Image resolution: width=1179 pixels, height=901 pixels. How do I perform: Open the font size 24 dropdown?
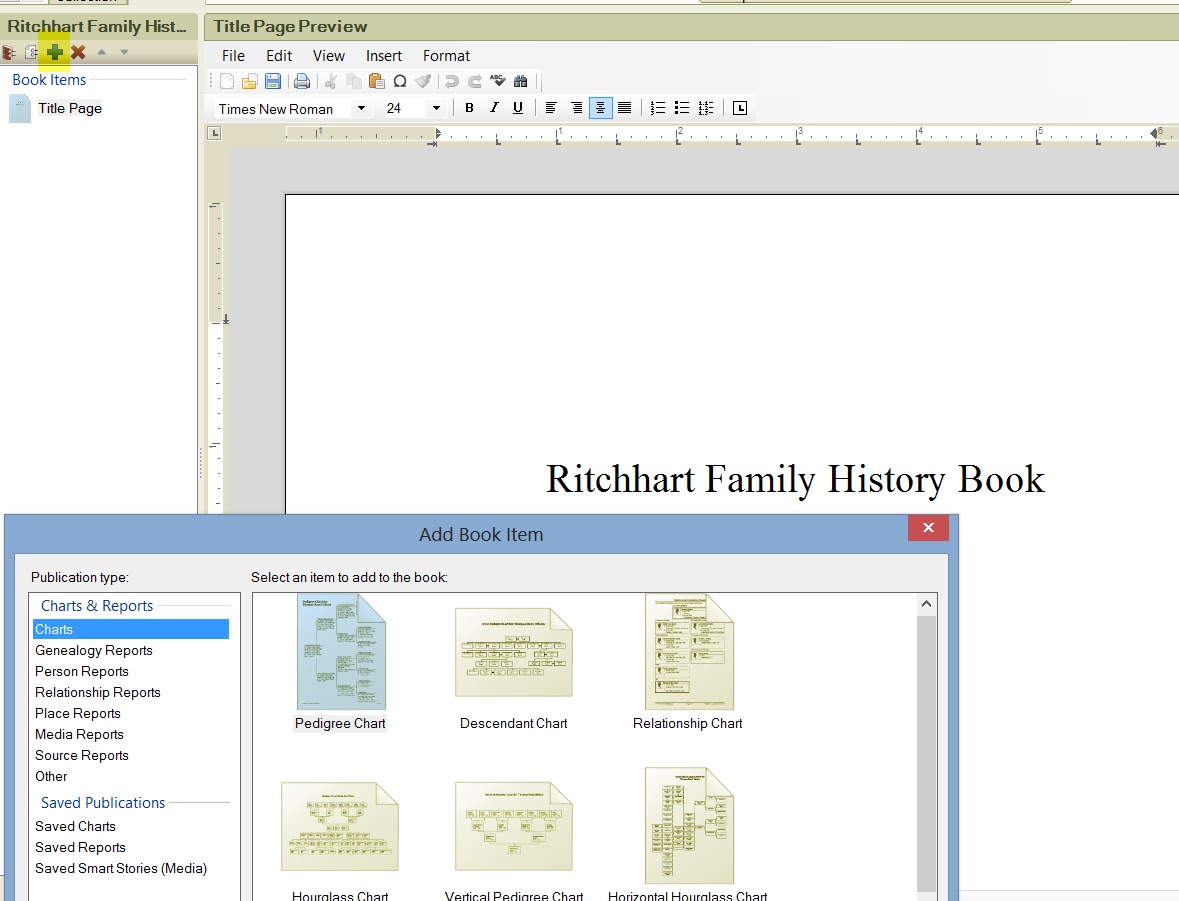pos(436,108)
